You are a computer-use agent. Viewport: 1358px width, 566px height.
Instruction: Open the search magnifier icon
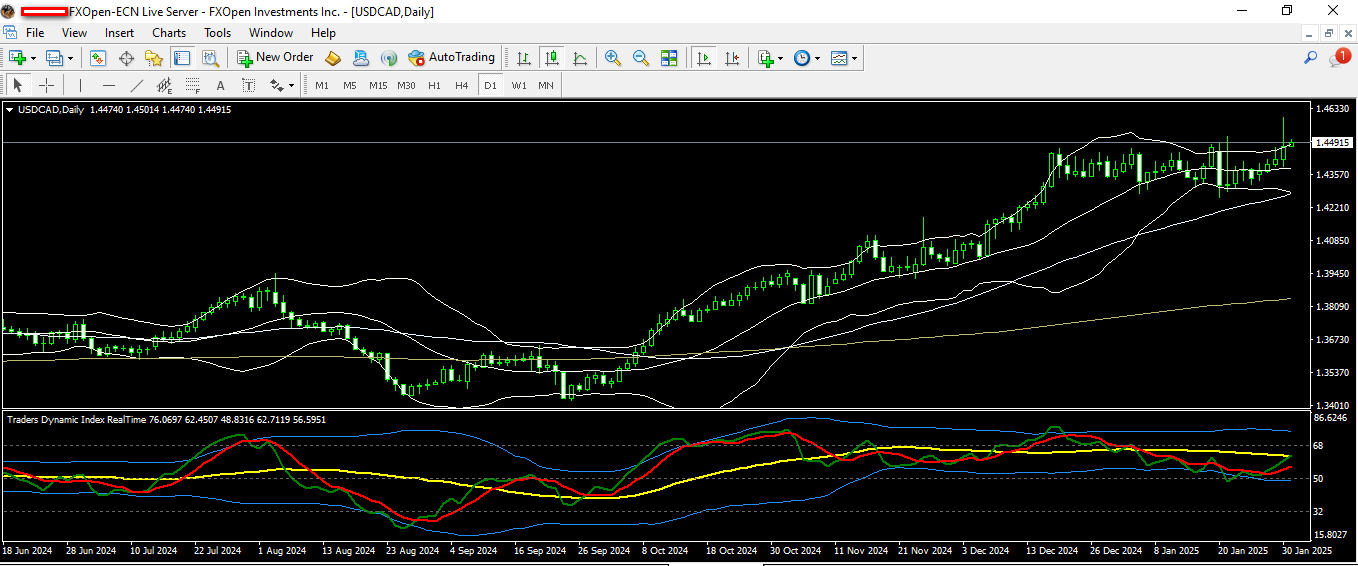point(1310,58)
